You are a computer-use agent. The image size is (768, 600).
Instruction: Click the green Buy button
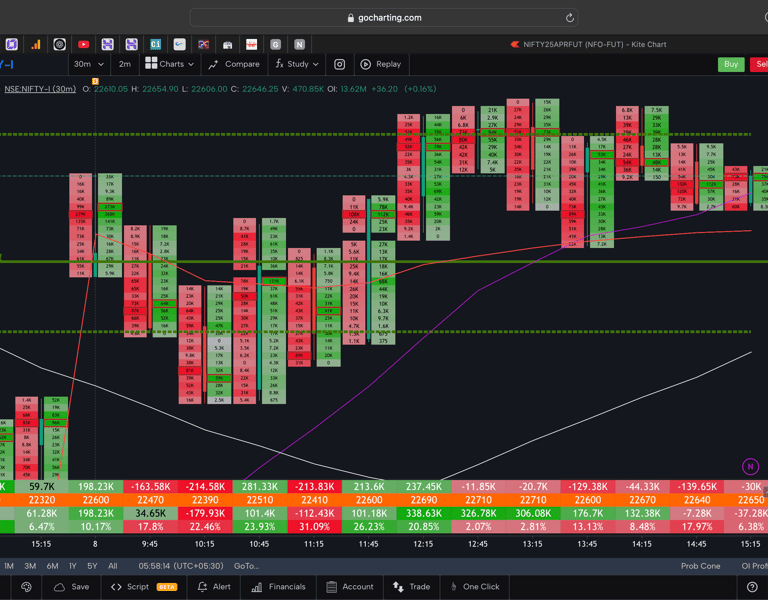pos(731,64)
